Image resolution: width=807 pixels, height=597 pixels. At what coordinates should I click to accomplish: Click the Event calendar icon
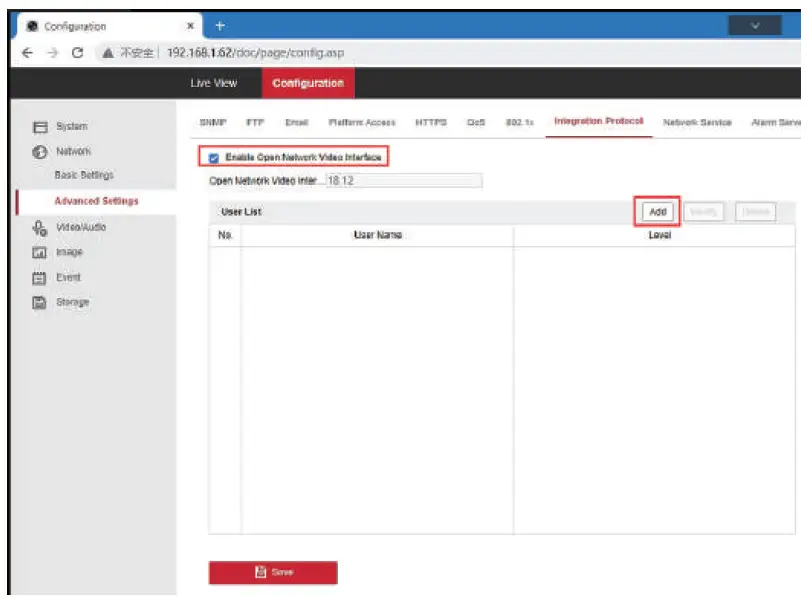click(40, 278)
